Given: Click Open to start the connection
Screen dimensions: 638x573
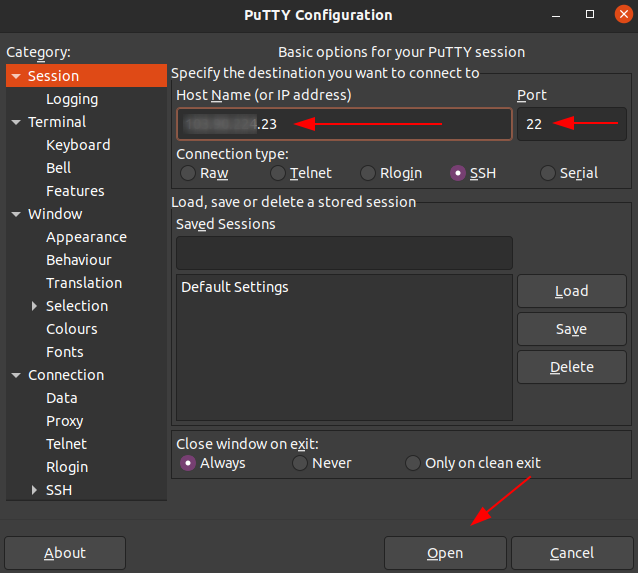Looking at the screenshot, I should pos(445,553).
